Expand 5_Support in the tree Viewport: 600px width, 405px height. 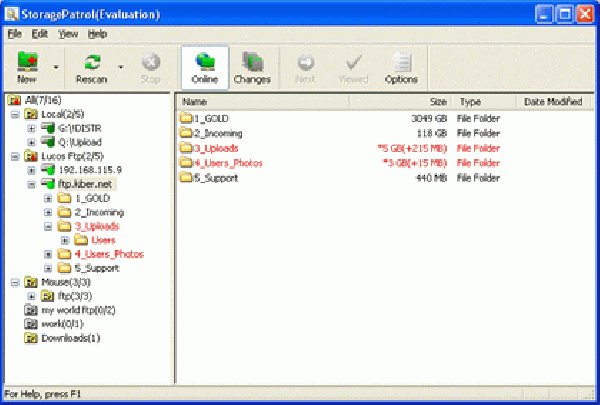coord(48,268)
